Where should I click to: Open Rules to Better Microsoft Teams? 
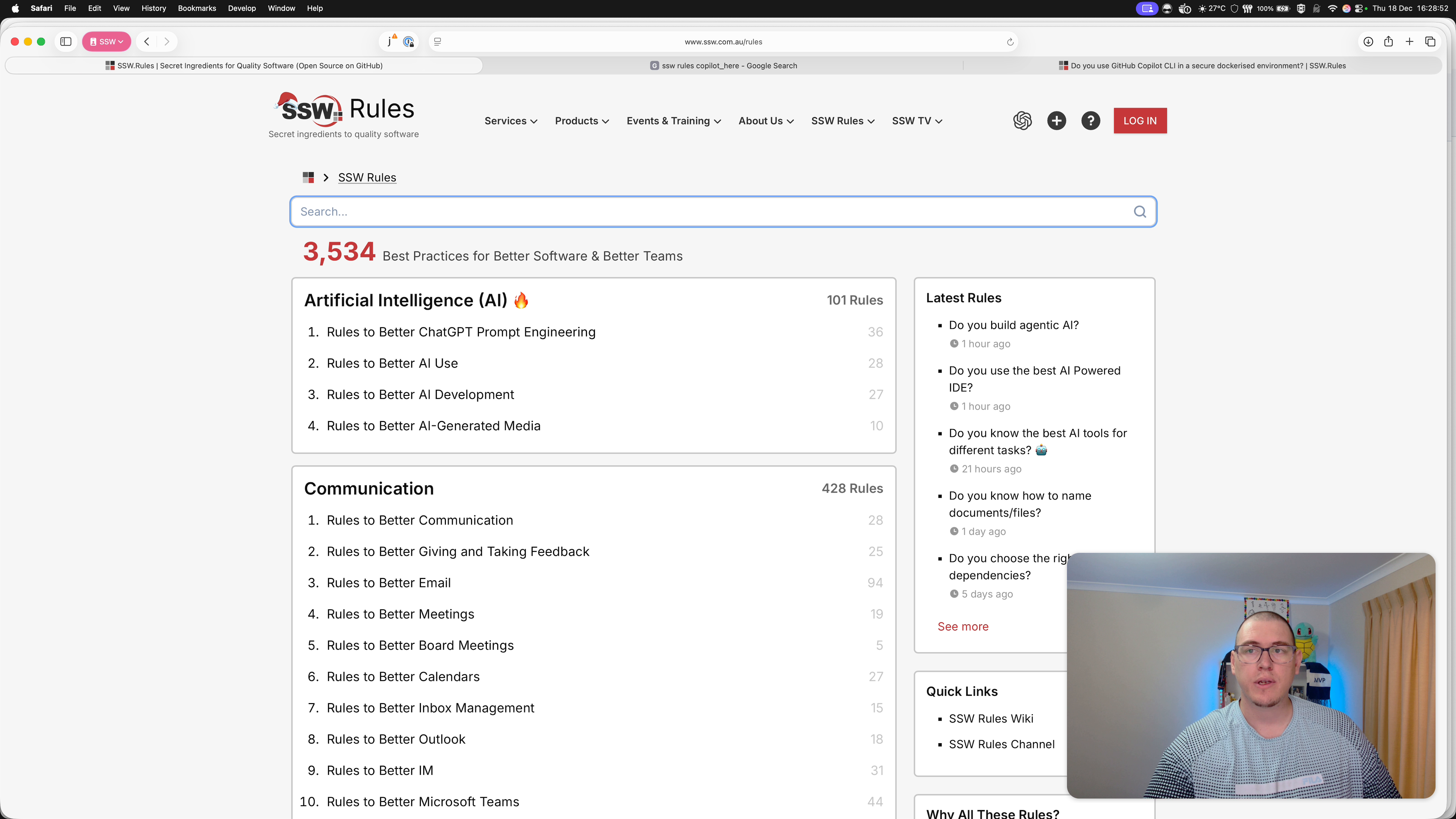click(x=423, y=802)
